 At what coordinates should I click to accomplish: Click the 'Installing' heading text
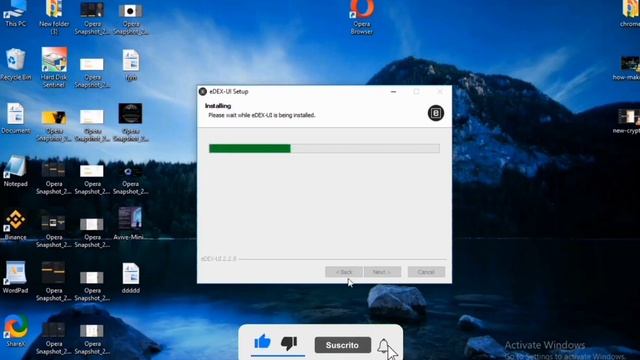(x=218, y=106)
